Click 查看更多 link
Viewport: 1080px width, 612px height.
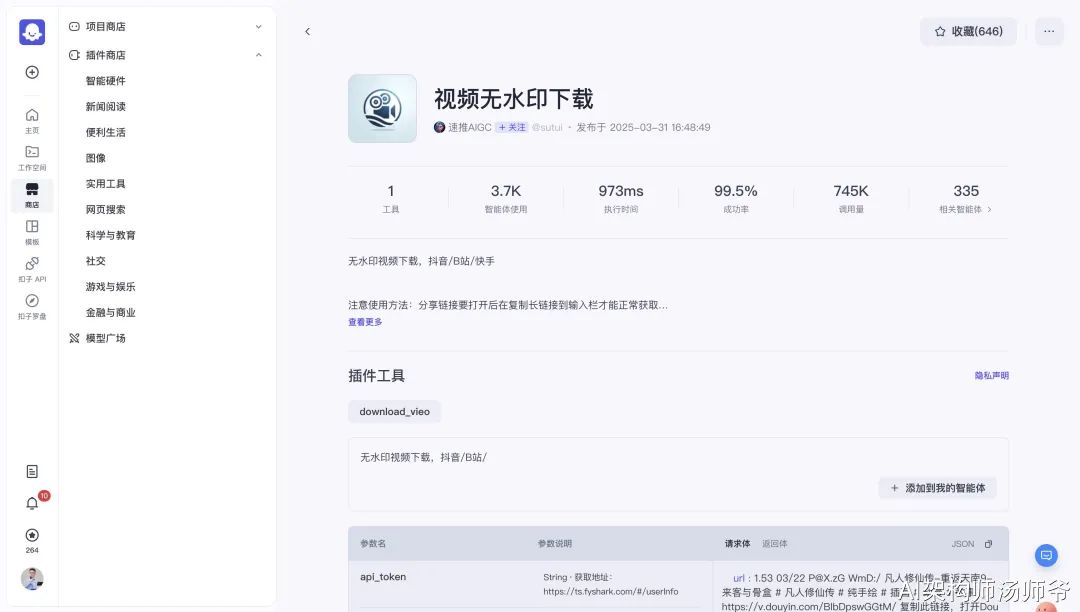coord(365,322)
